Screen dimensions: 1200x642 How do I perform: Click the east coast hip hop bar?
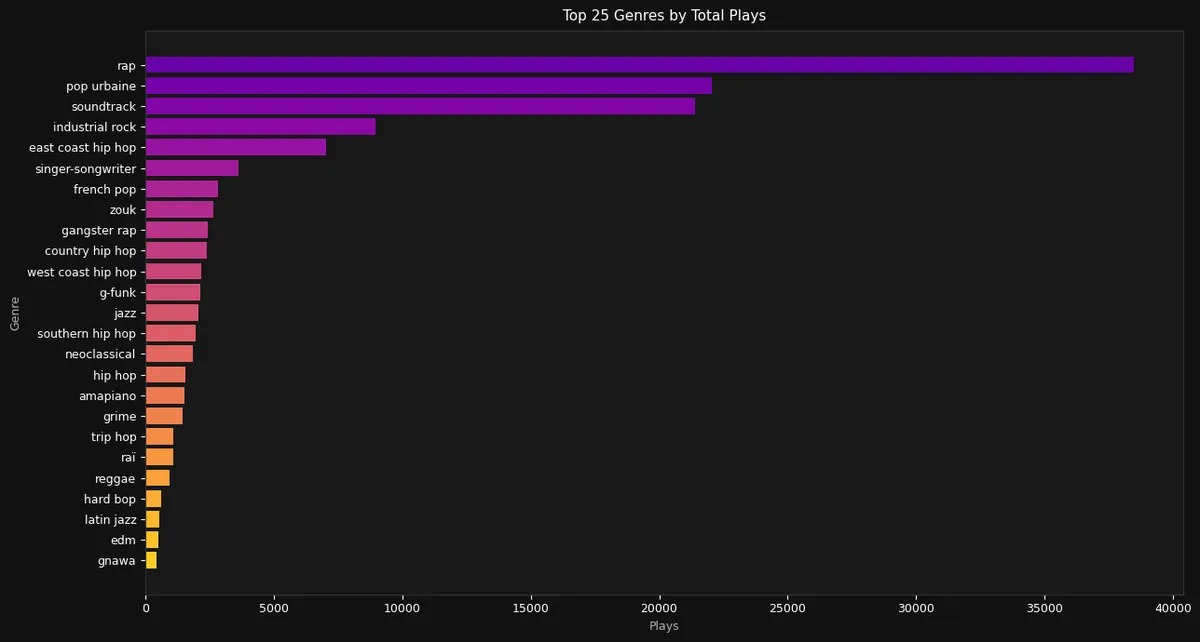click(235, 147)
